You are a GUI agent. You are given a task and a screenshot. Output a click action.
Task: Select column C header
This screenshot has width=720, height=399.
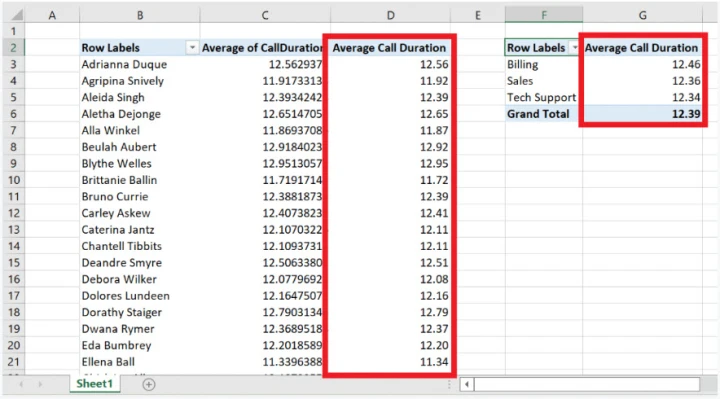pos(265,15)
